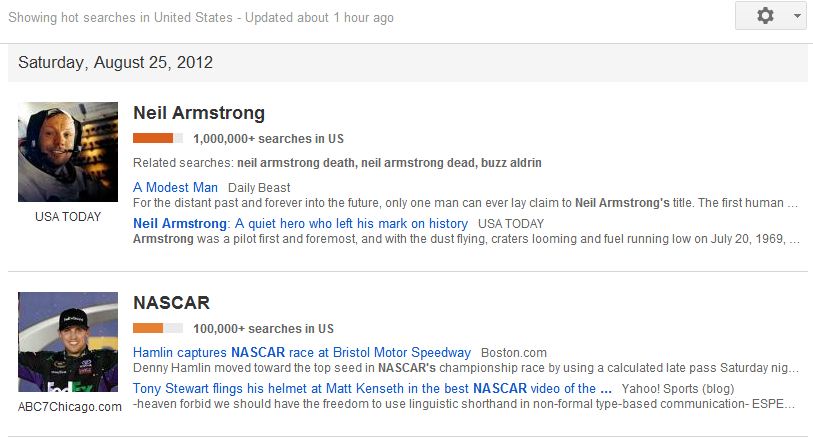
Task: Select the NASCAR hot search title
Action: coord(172,303)
